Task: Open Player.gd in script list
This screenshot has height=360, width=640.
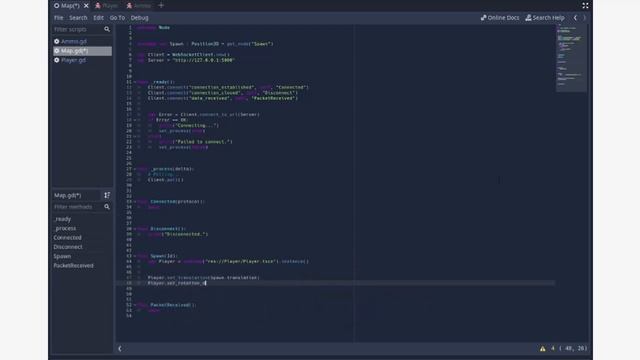Action: 82,60
